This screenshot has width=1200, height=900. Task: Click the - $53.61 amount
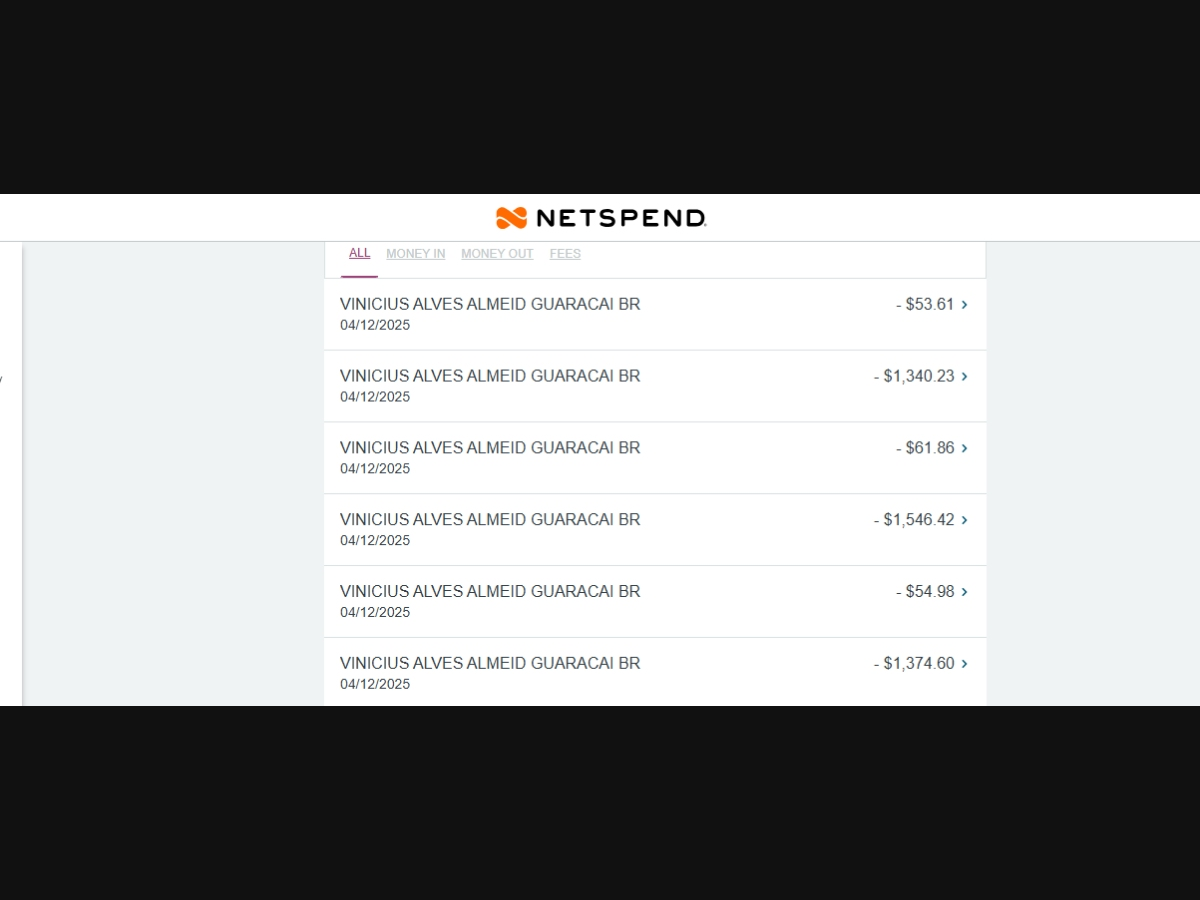pyautogui.click(x=925, y=304)
